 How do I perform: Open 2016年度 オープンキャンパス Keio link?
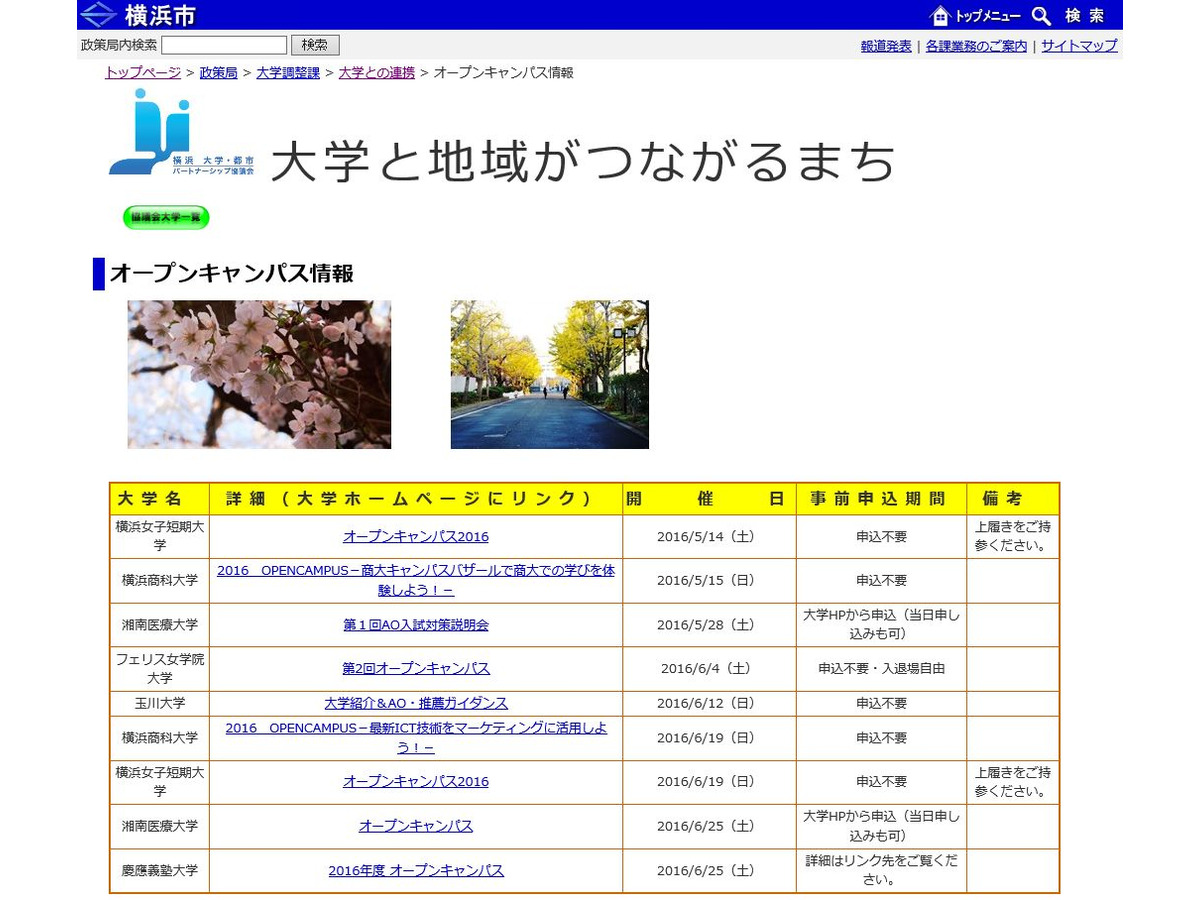[x=416, y=871]
